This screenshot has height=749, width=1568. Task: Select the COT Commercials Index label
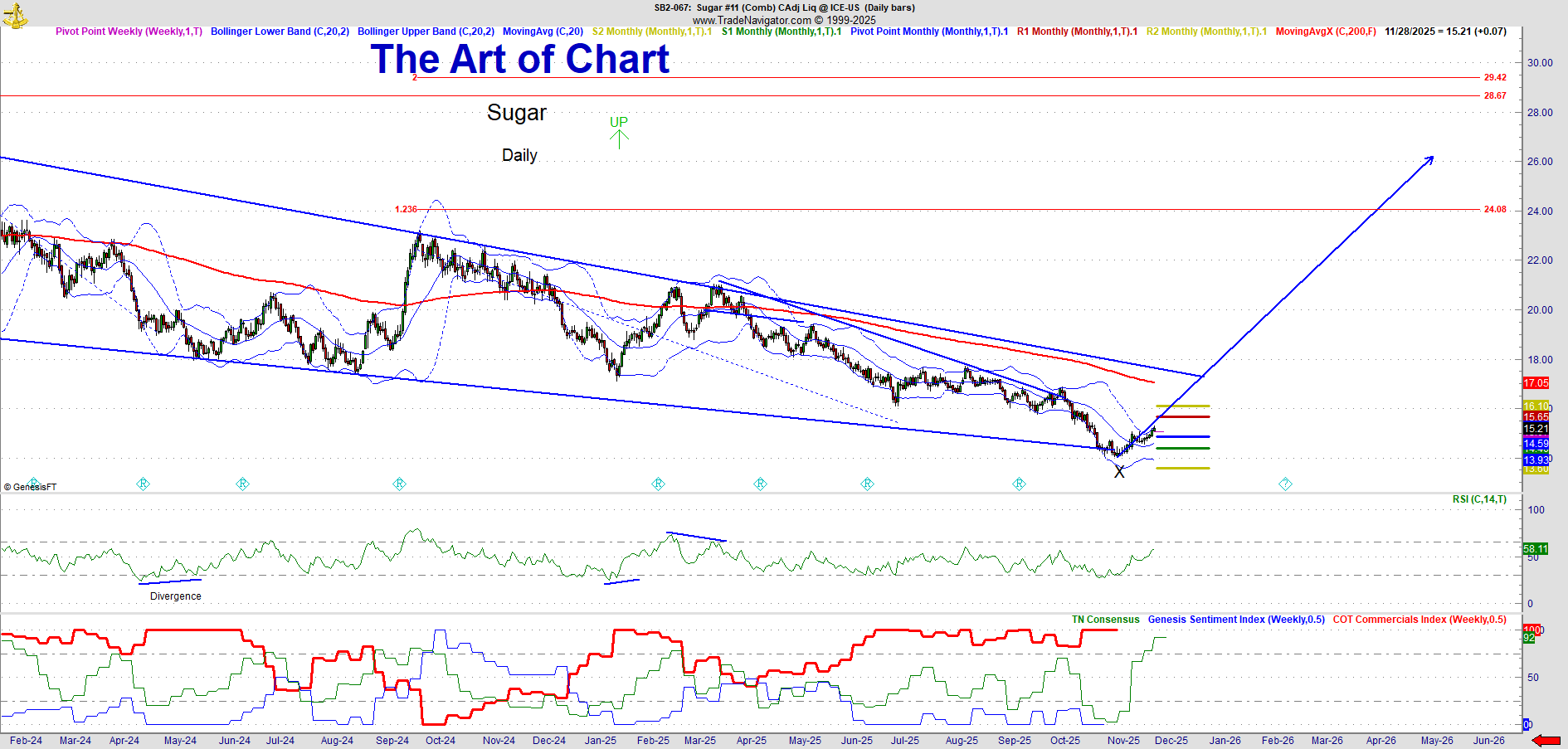point(1419,620)
